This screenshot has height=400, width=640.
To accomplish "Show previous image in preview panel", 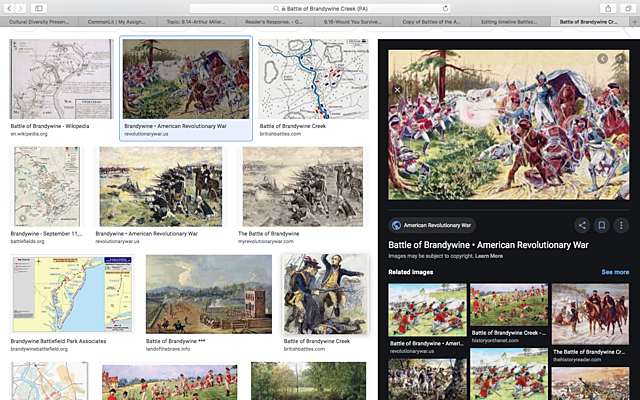I will (602, 59).
